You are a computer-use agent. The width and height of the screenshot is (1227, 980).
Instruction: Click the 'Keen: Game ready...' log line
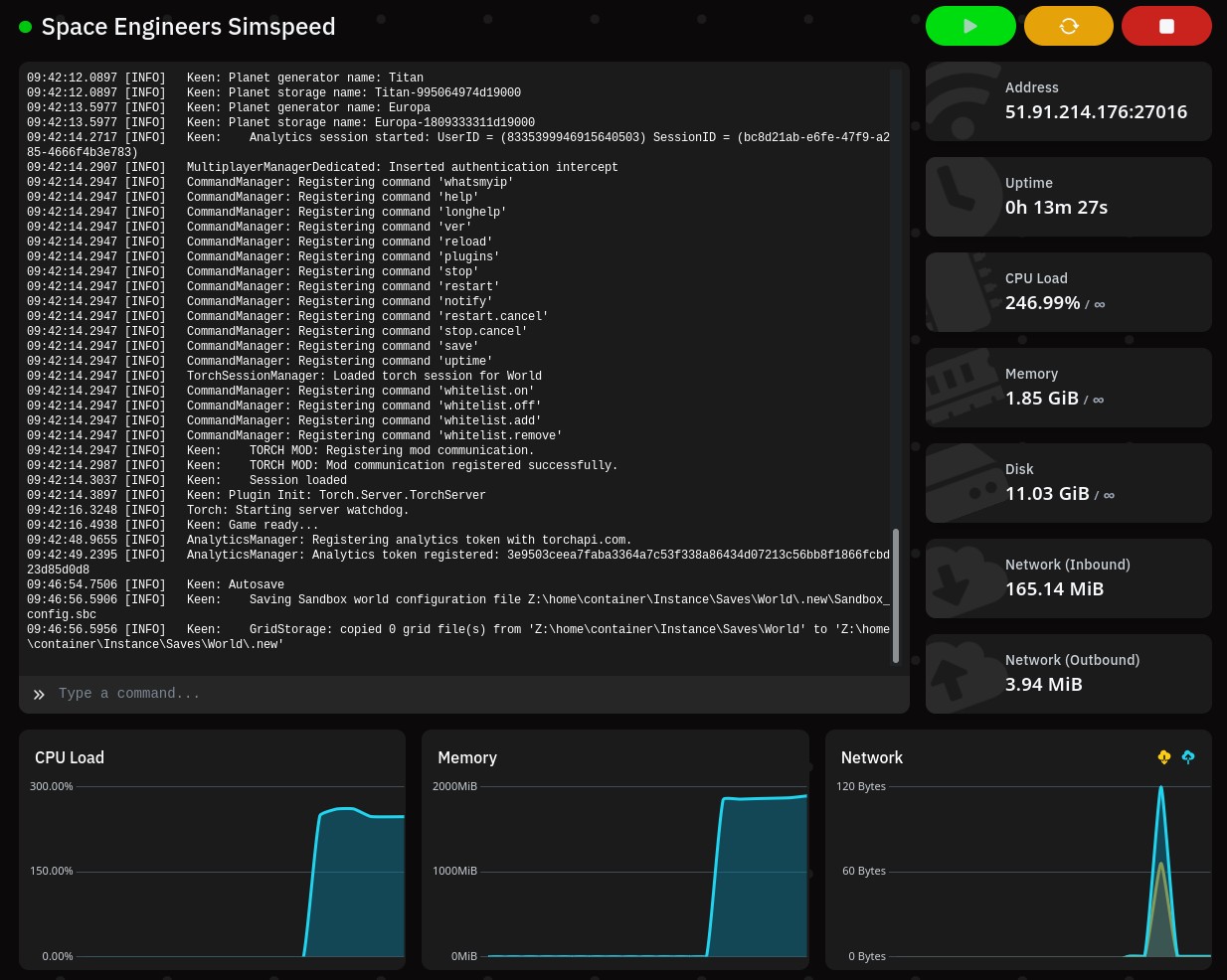coord(173,525)
